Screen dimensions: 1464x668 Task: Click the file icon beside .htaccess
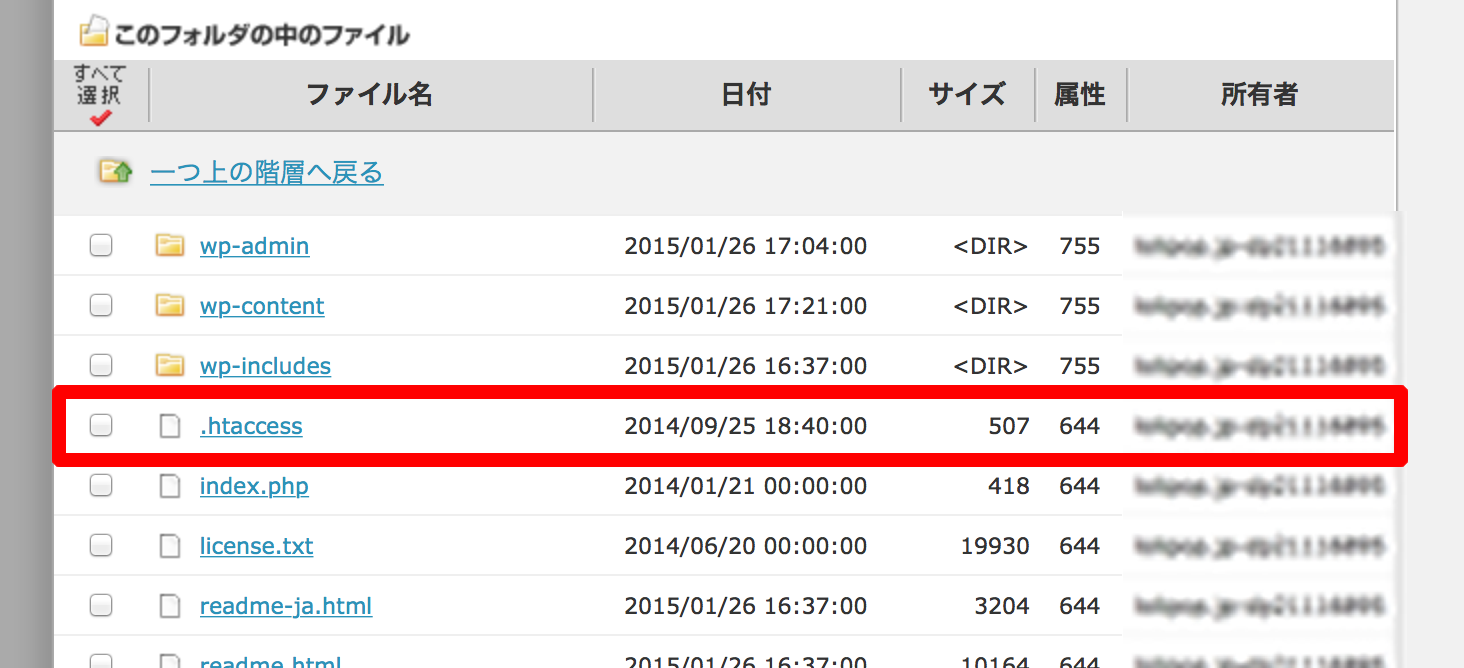point(171,426)
